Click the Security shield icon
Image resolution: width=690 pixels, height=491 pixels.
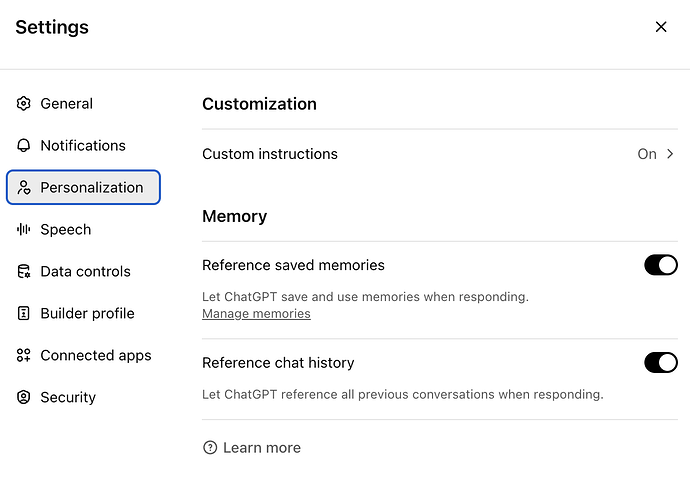point(24,398)
